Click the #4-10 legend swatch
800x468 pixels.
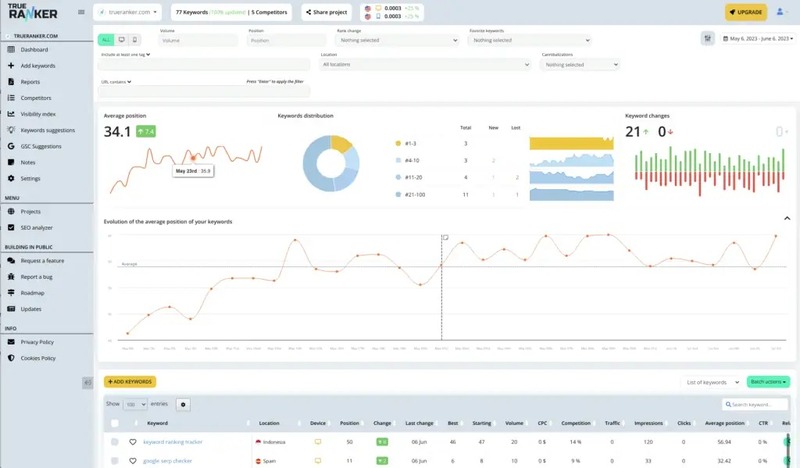[398, 160]
